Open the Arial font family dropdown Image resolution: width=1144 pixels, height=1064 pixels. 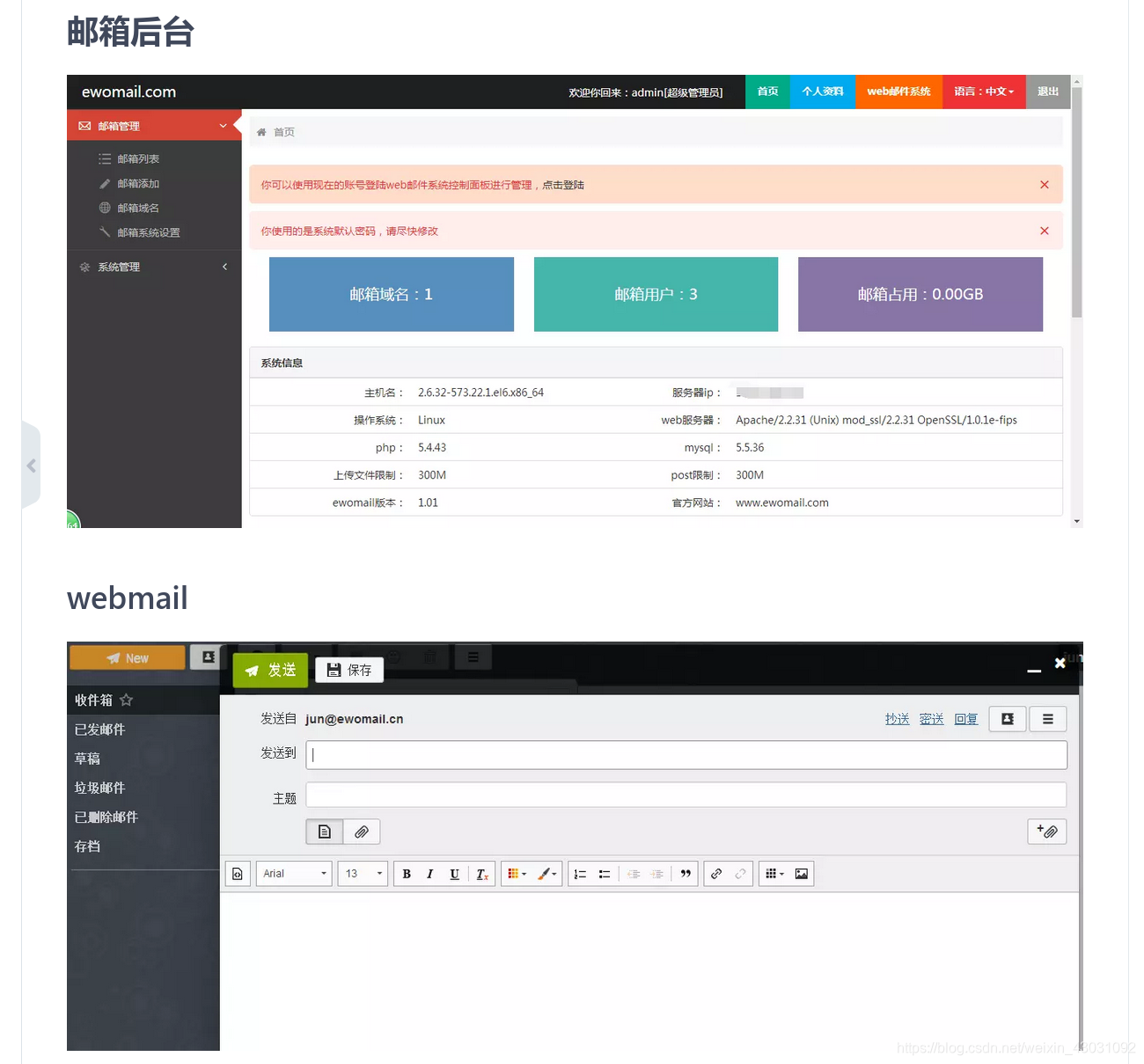tap(293, 873)
